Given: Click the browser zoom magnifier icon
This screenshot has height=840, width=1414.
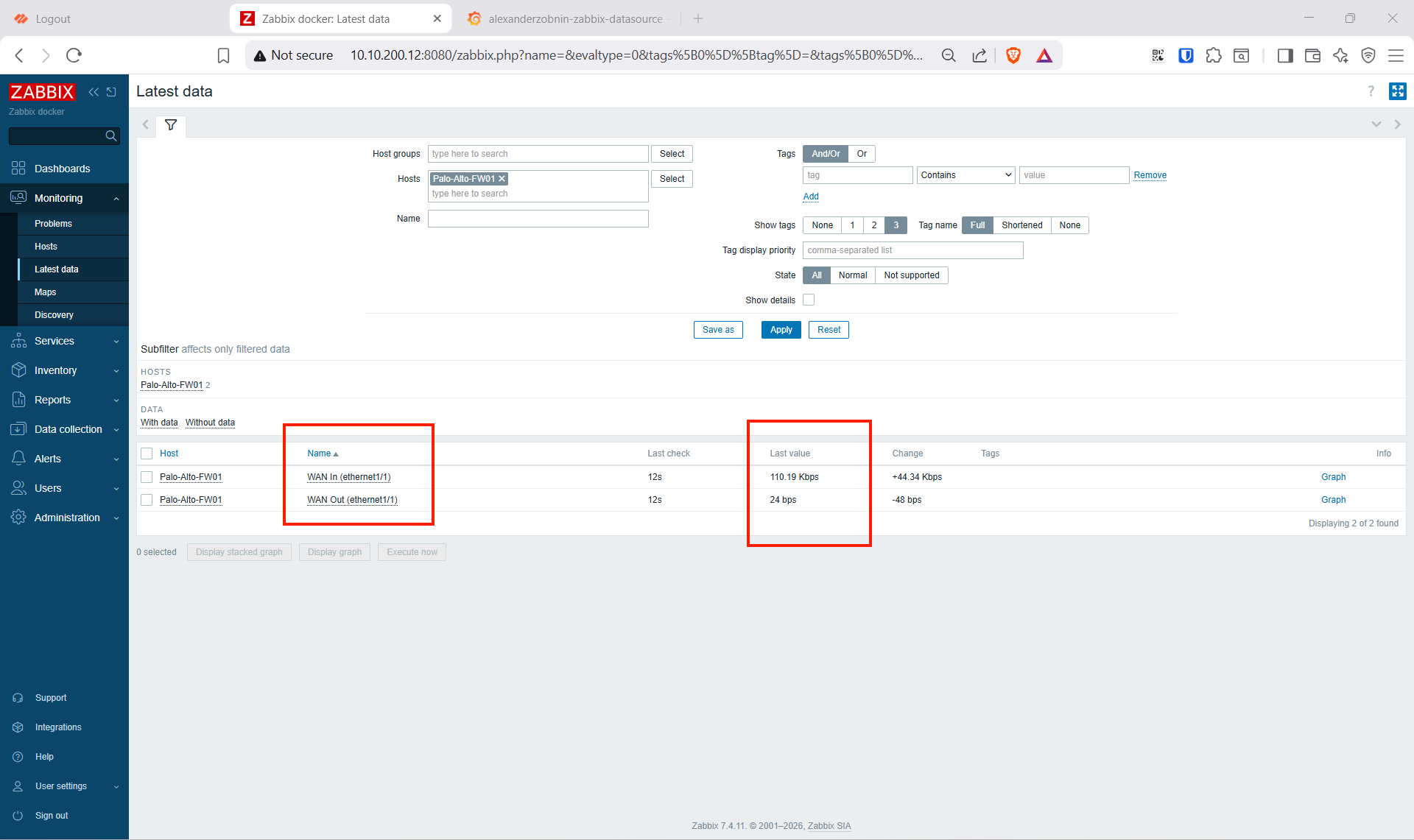Looking at the screenshot, I should coord(949,55).
